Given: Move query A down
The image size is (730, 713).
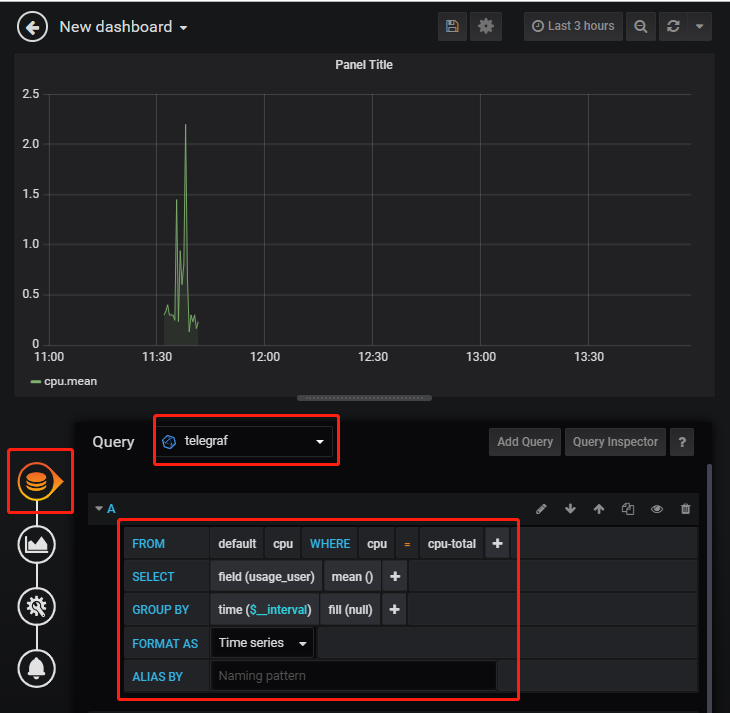Looking at the screenshot, I should click(570, 509).
